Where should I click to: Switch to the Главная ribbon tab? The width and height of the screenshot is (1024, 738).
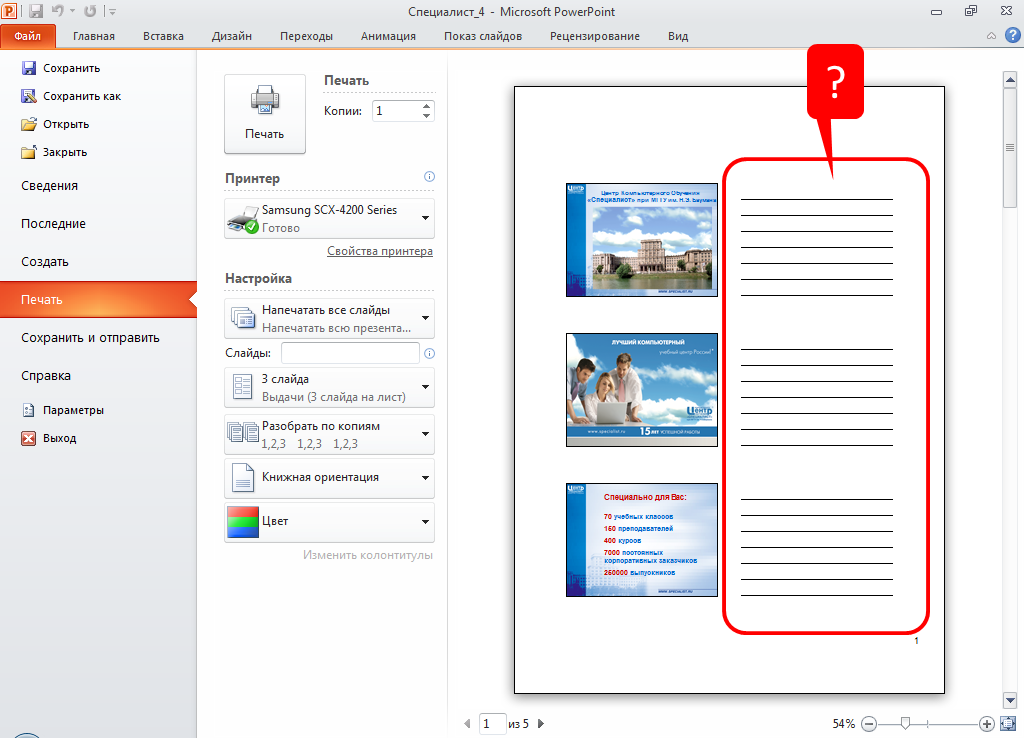pos(93,36)
